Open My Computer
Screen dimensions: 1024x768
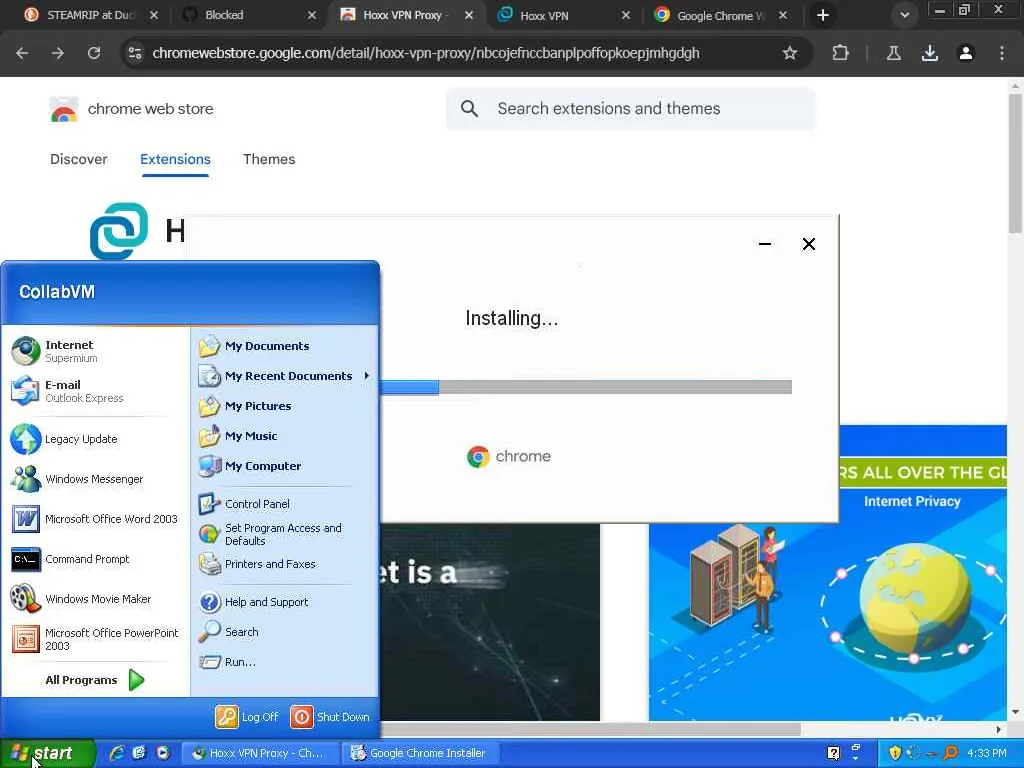[285, 466]
